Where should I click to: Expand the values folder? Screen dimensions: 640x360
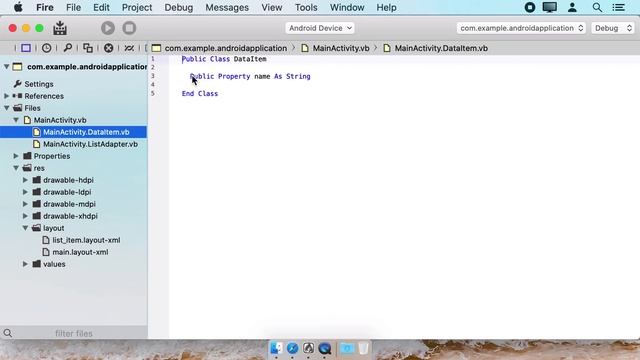(x=25, y=264)
